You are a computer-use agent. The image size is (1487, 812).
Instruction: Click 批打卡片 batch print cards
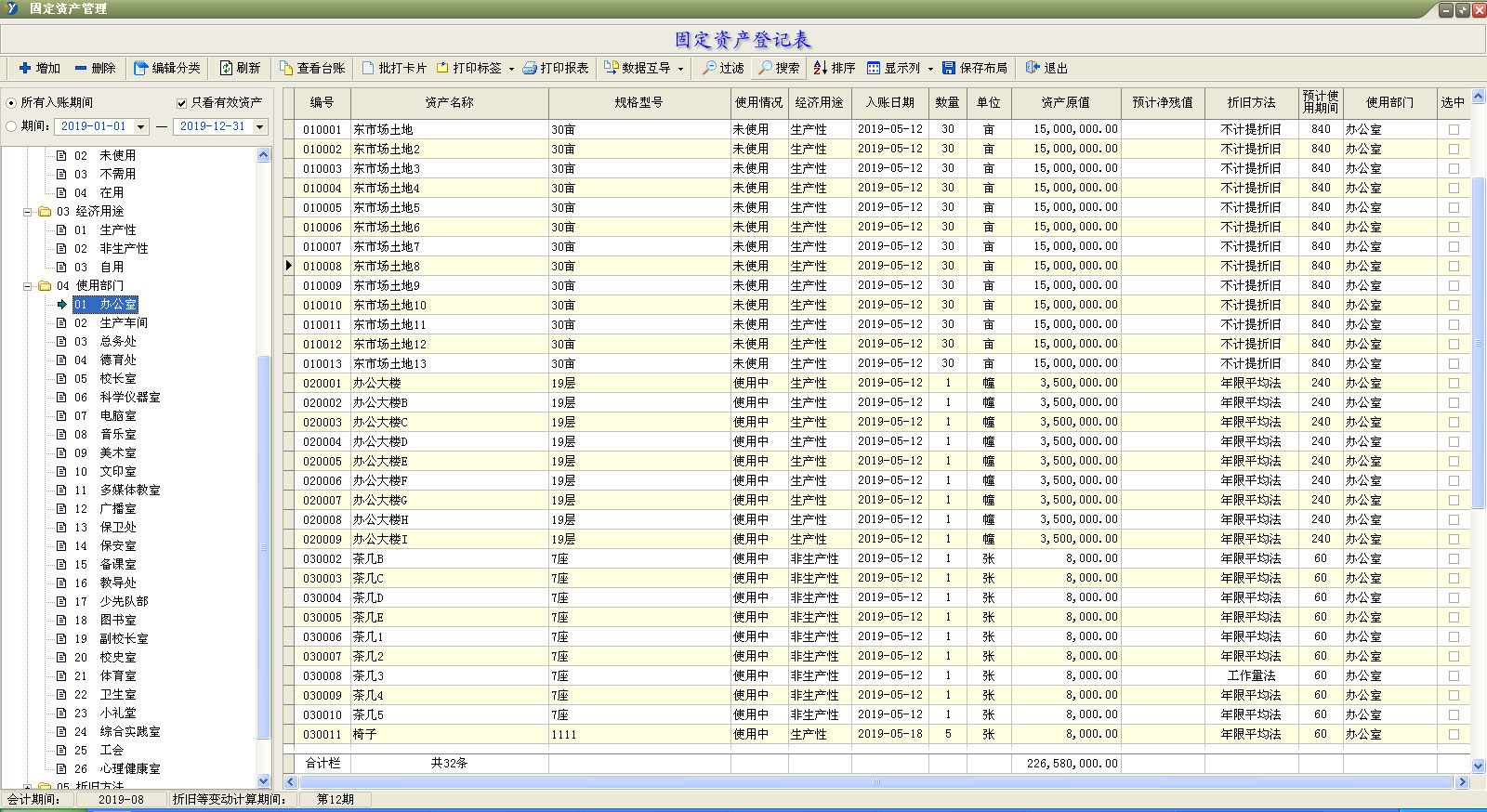point(394,68)
